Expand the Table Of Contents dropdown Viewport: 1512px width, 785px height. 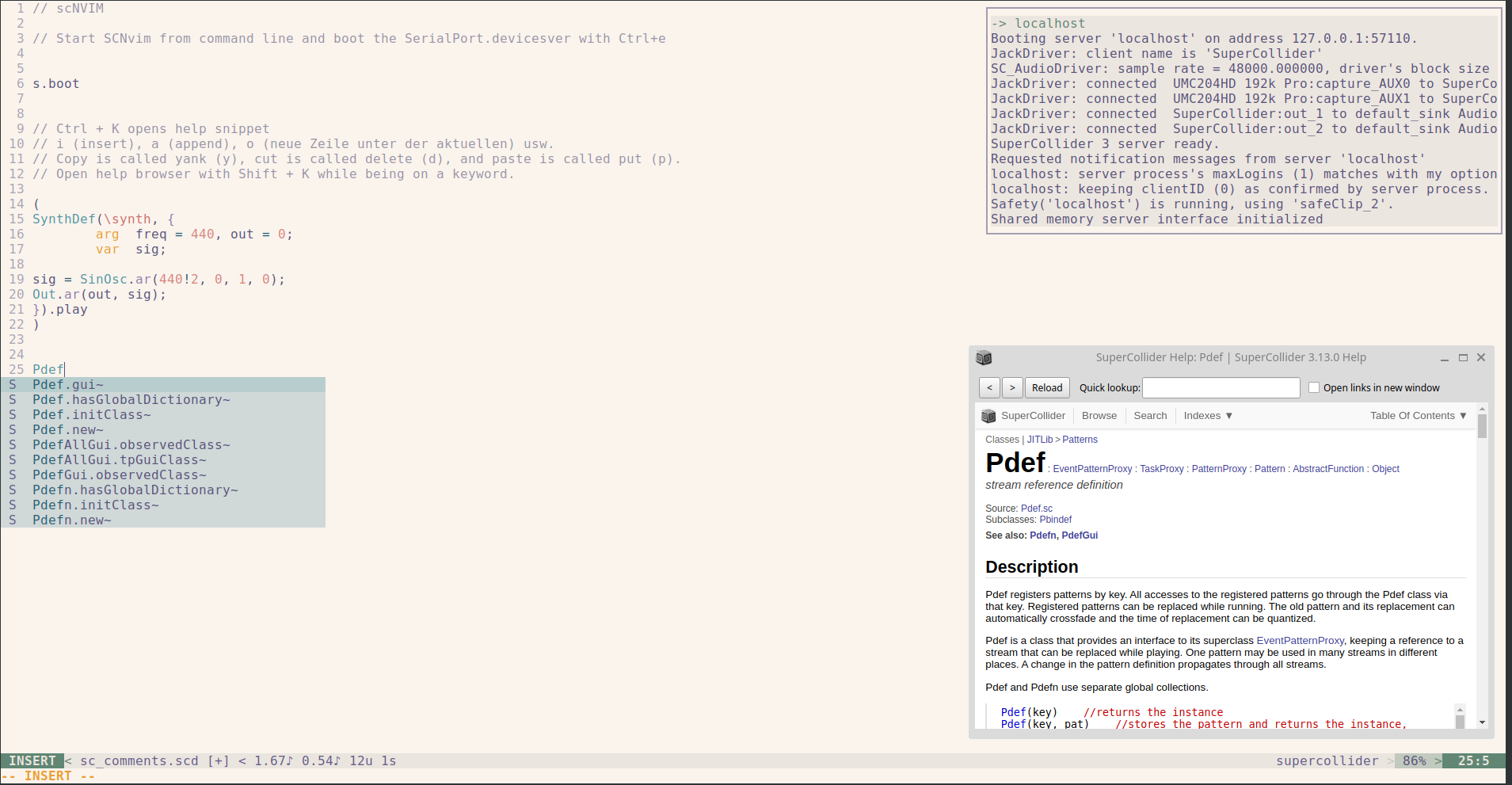click(1419, 416)
